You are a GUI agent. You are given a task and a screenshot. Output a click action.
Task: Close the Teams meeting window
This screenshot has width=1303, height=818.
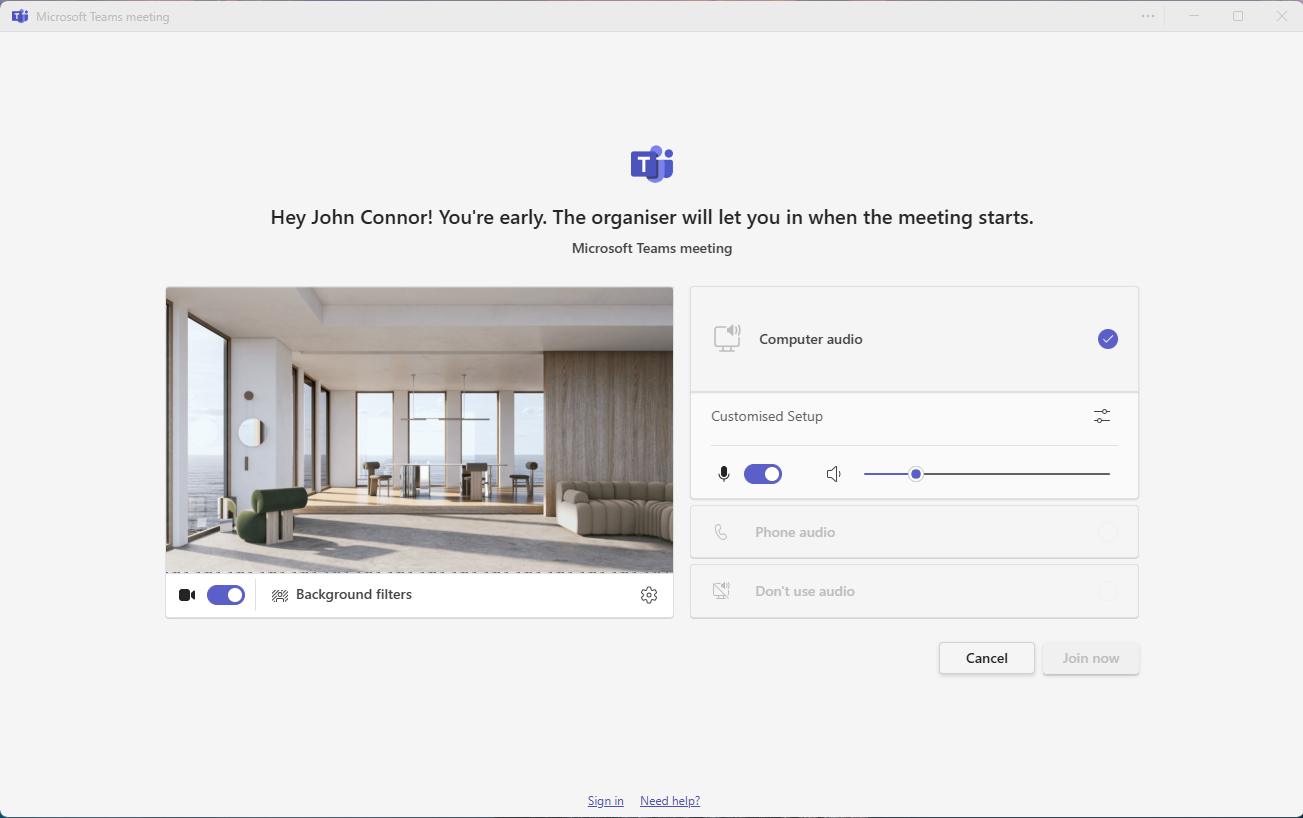point(1282,16)
